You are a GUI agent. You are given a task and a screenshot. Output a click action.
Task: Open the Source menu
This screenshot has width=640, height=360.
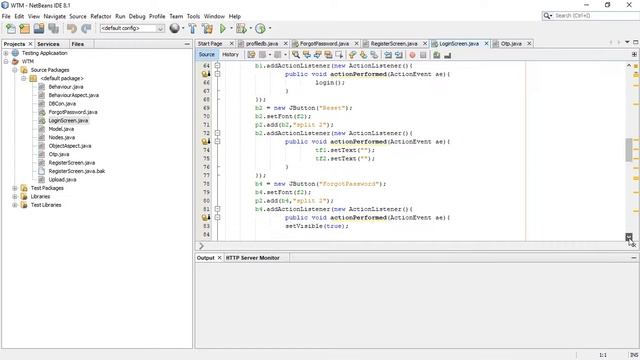click(78, 16)
